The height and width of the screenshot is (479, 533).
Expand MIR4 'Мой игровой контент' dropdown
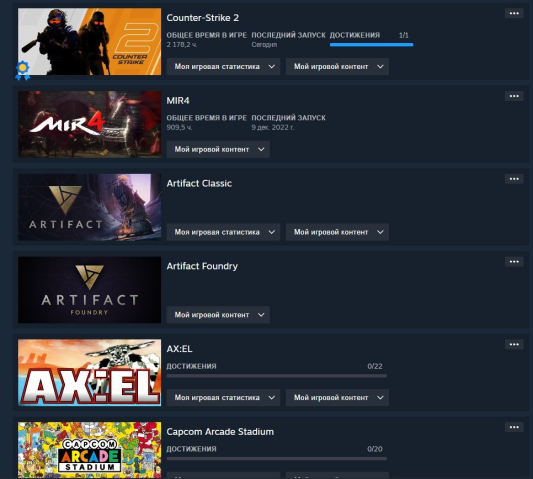[x=218, y=150]
